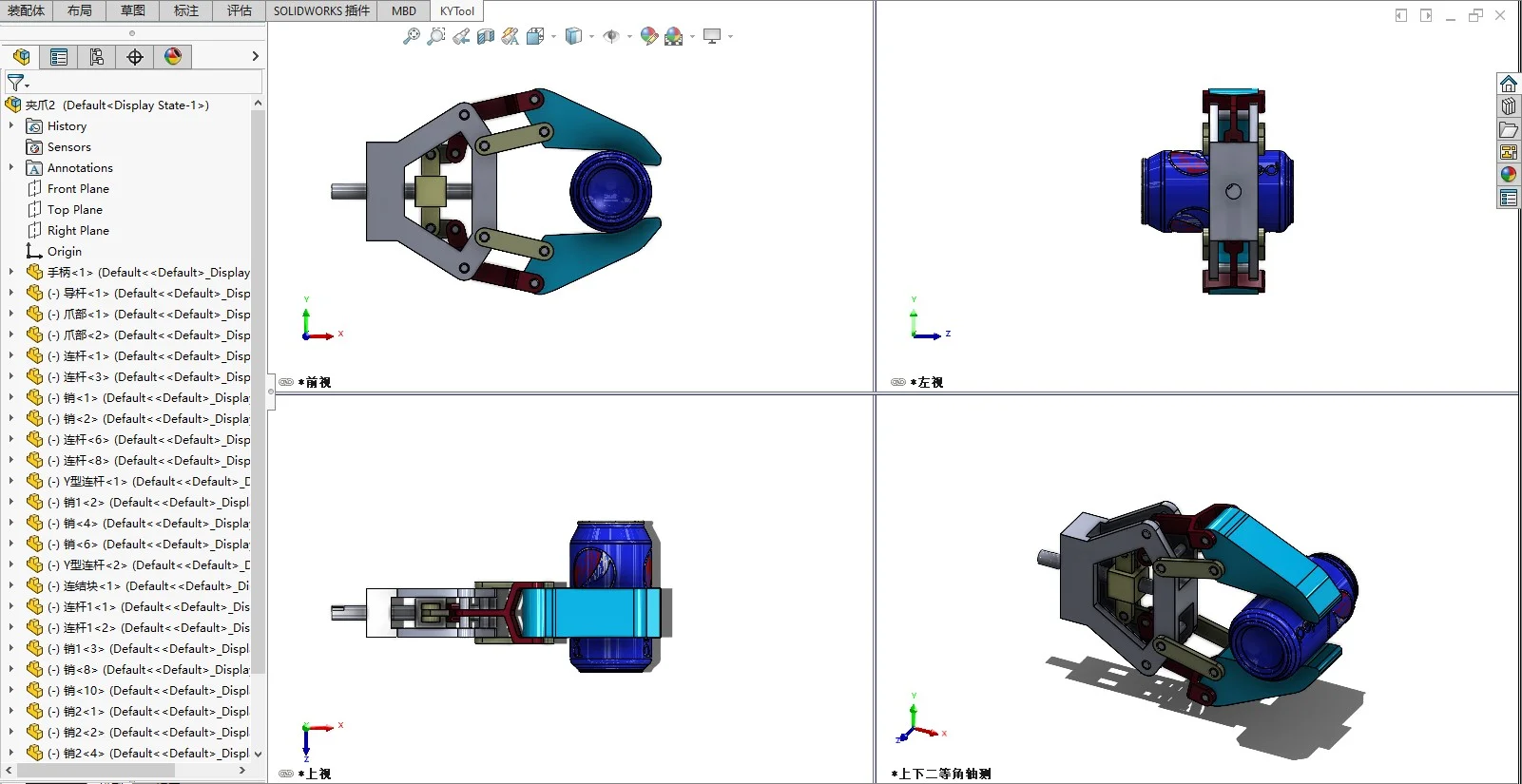Click the 销2<4> component icon
This screenshot has width=1522, height=784.
click(x=34, y=753)
